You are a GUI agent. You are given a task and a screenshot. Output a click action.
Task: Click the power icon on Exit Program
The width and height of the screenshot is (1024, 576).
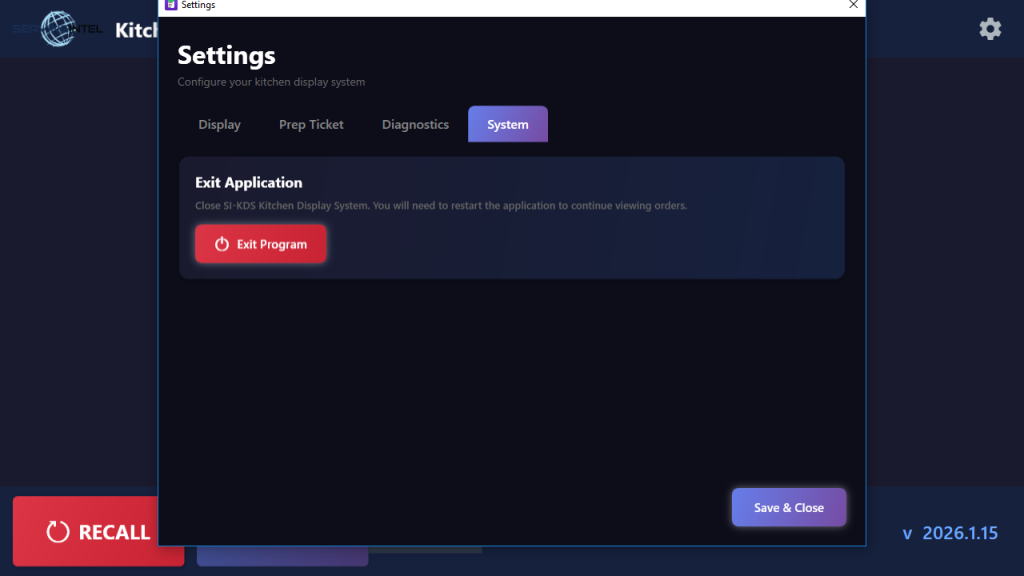point(222,244)
